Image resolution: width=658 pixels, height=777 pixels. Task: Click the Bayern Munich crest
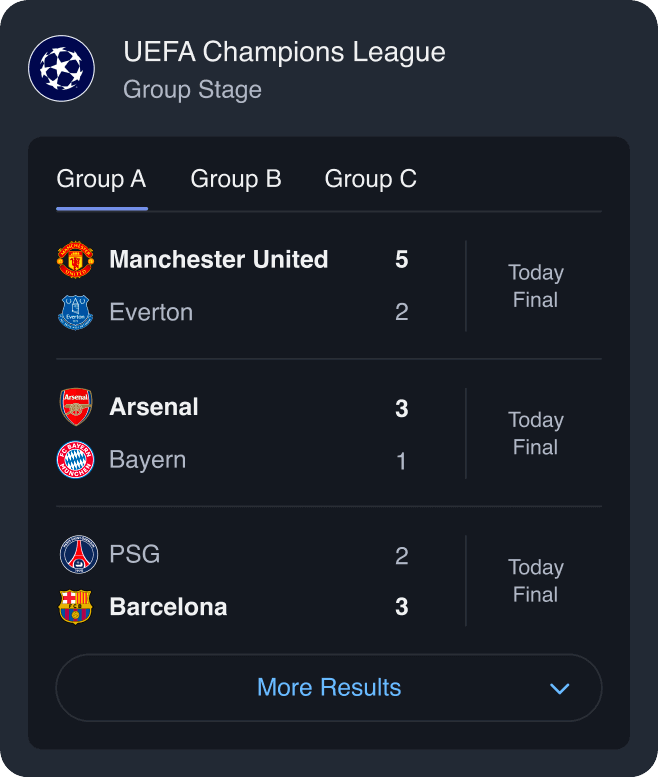pyautogui.click(x=75, y=460)
